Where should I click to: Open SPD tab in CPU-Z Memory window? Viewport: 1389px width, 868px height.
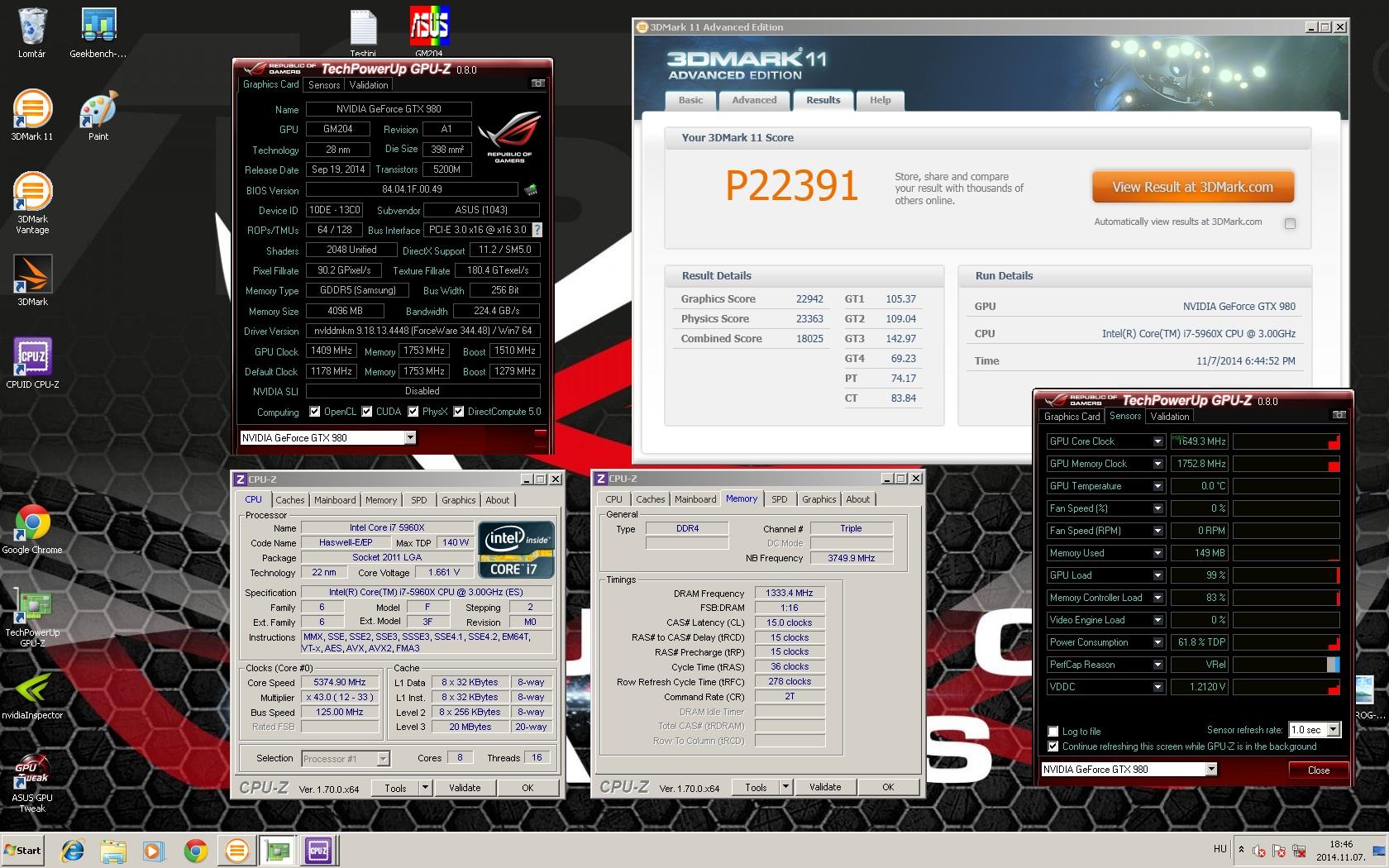[779, 499]
